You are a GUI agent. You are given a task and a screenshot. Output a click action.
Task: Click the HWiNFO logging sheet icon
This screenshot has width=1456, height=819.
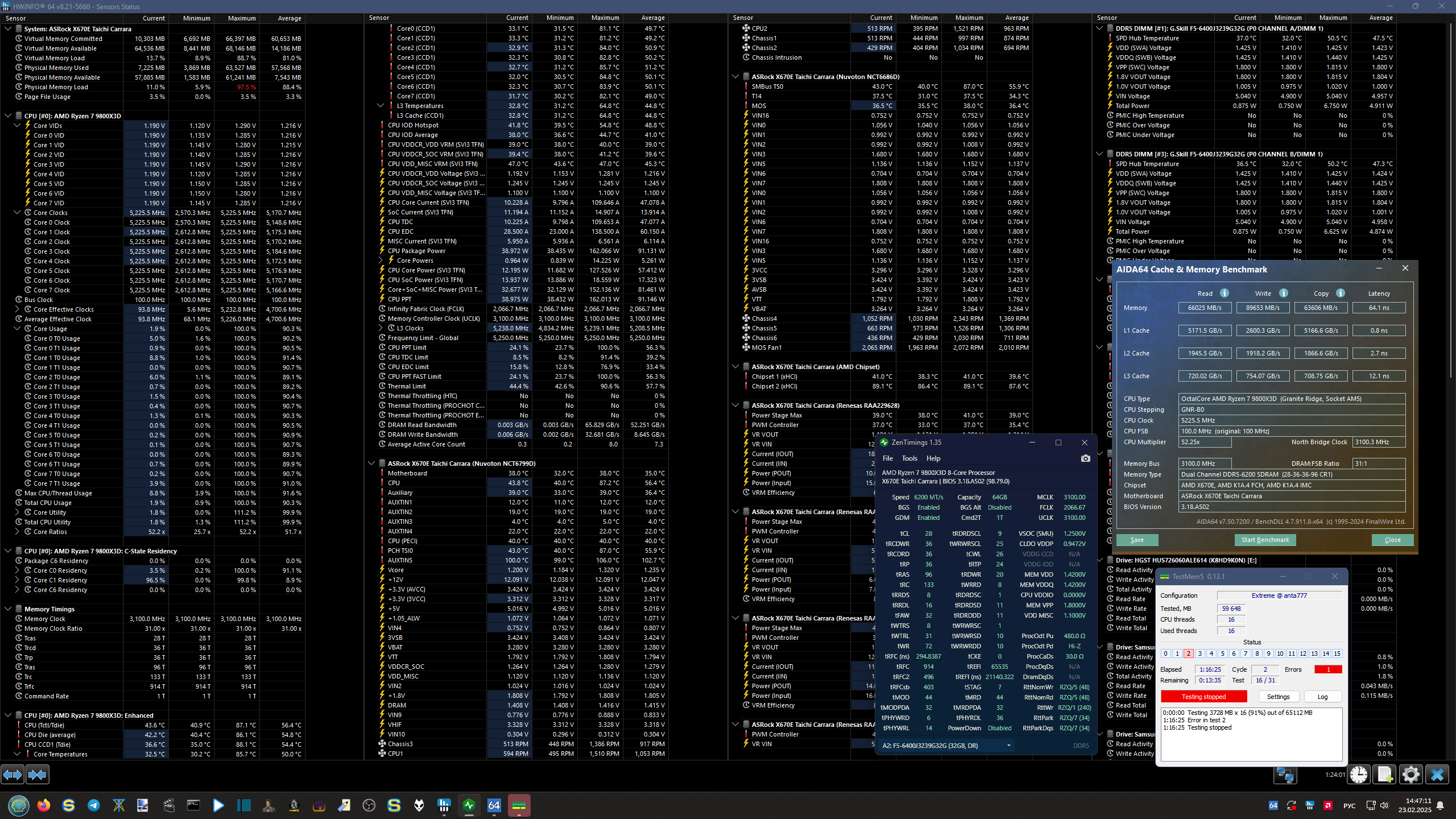tap(1385, 775)
